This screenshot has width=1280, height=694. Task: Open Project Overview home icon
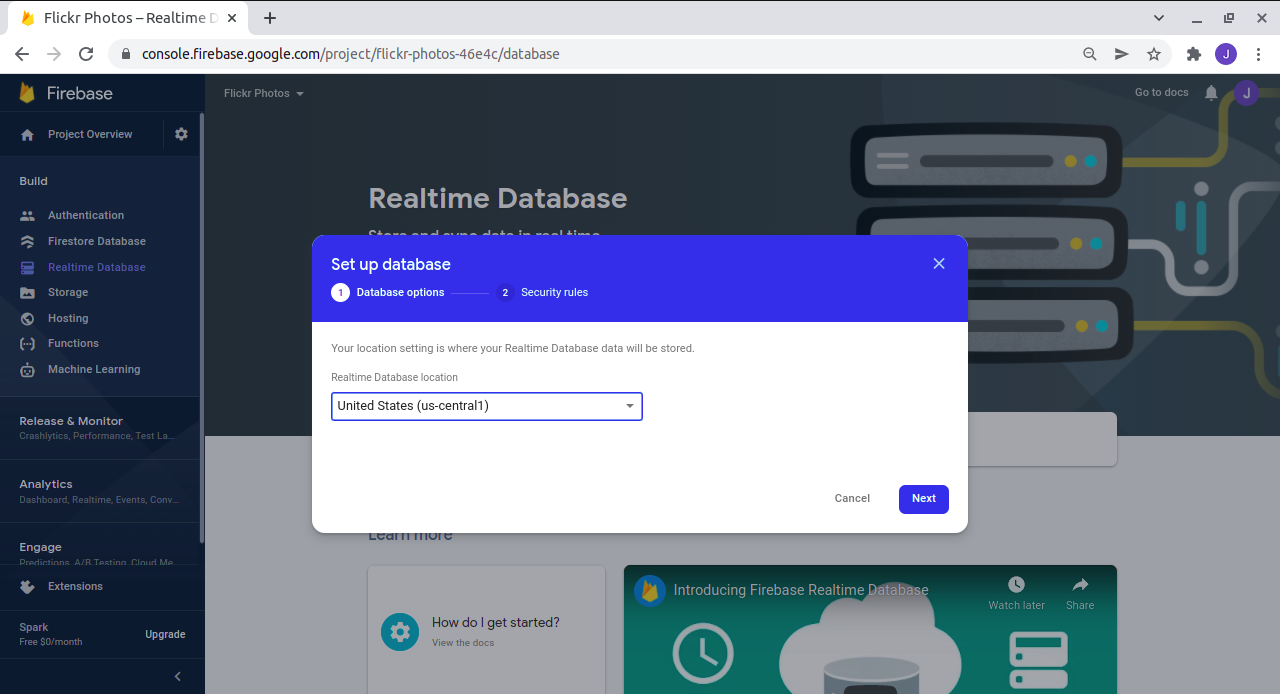[x=27, y=135]
